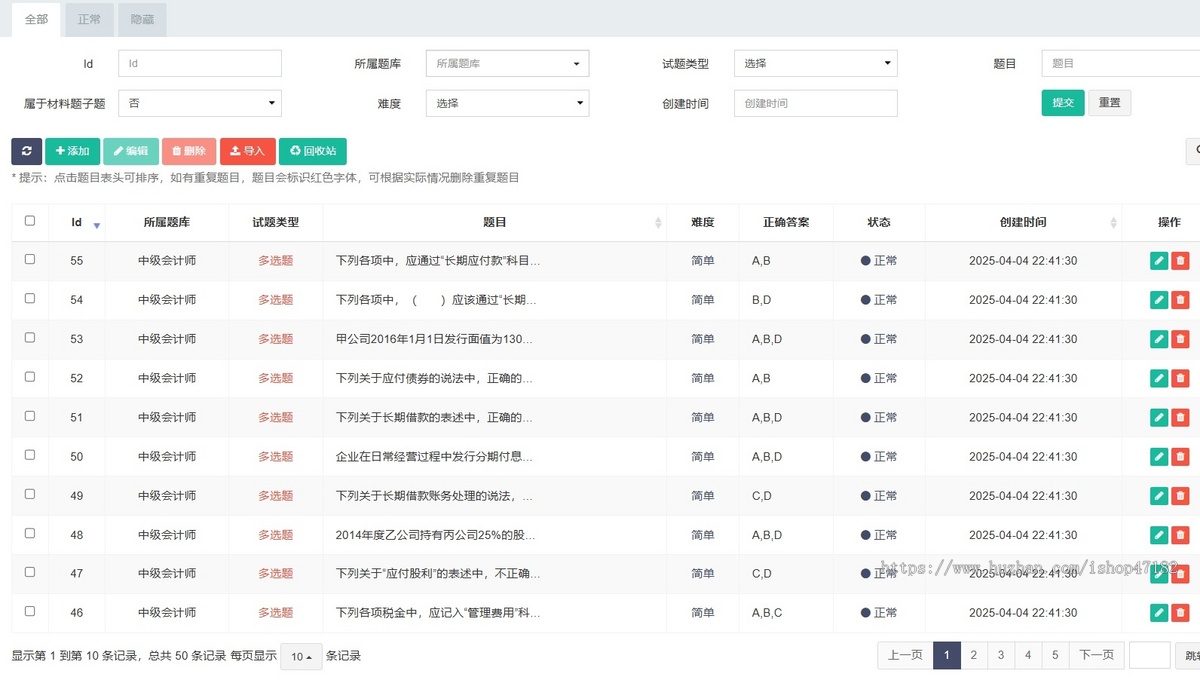Viewport: 1200px width, 680px height.
Task: Open the 所属题库 dropdown
Action: pos(507,63)
